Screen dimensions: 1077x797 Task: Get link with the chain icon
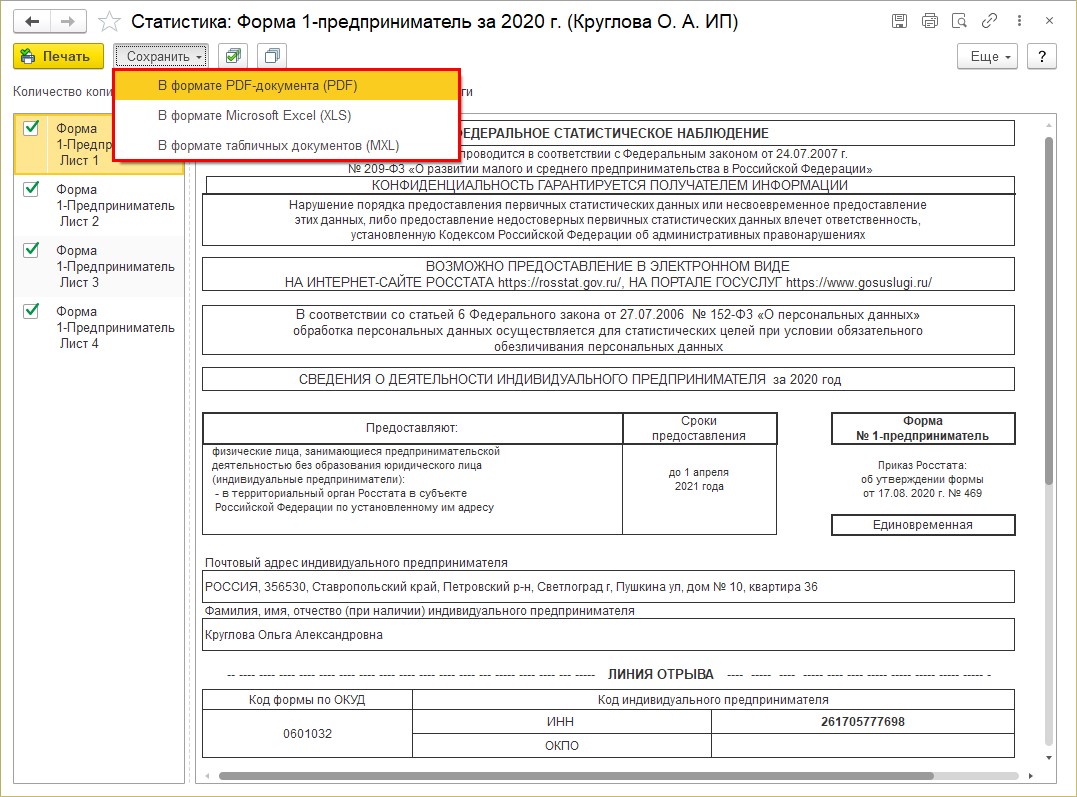[989, 21]
